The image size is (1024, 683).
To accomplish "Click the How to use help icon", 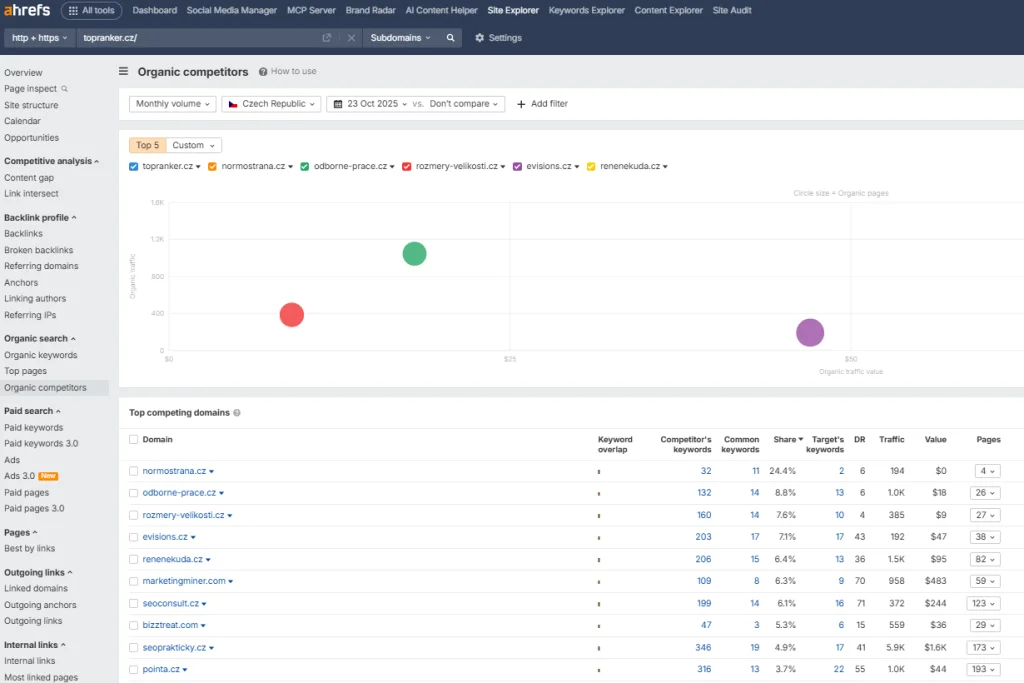I will (x=263, y=72).
